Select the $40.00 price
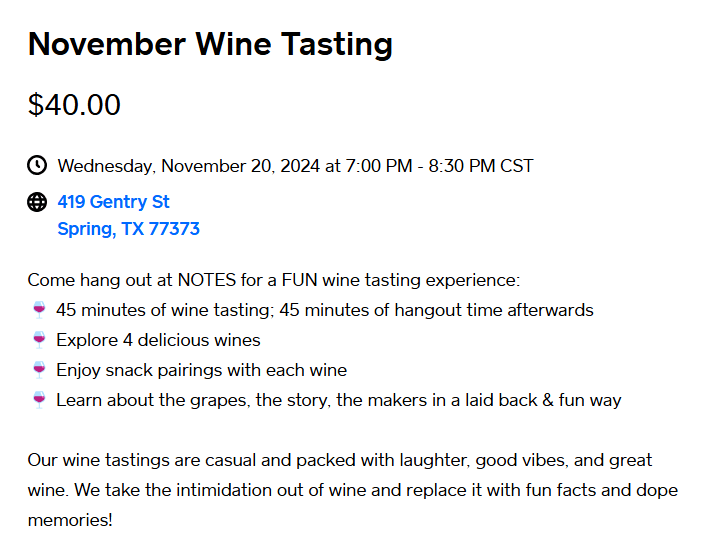 [74, 104]
